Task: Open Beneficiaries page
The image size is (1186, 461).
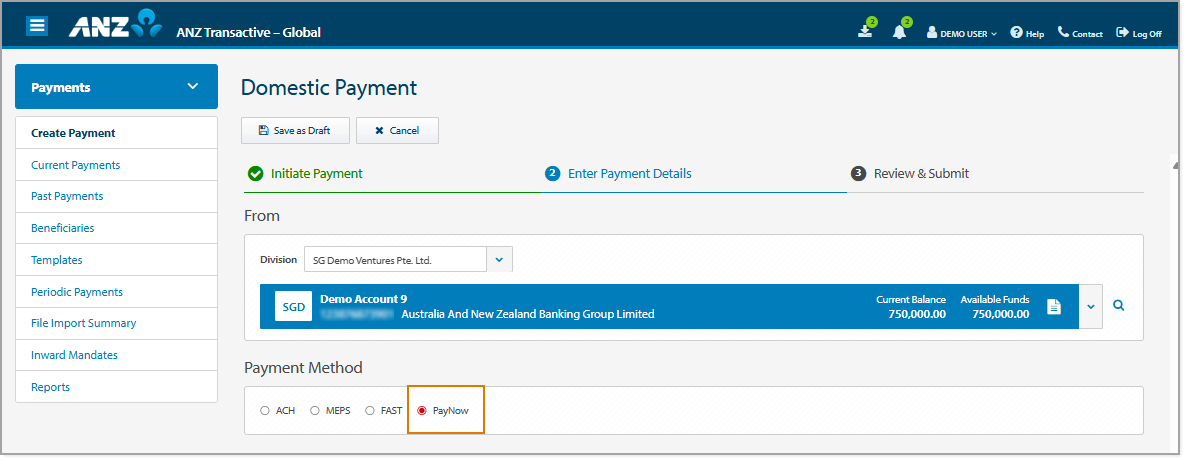Action: [x=116, y=228]
